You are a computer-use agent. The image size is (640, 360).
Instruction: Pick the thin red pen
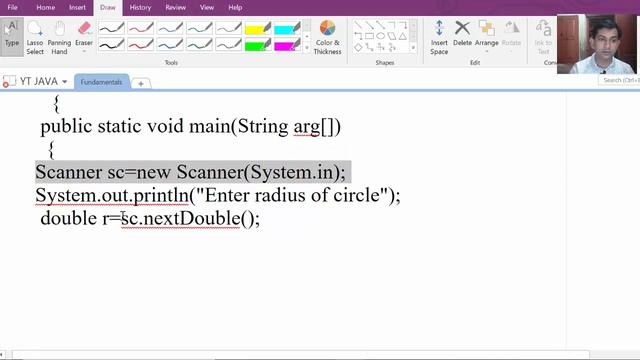(x=140, y=28)
